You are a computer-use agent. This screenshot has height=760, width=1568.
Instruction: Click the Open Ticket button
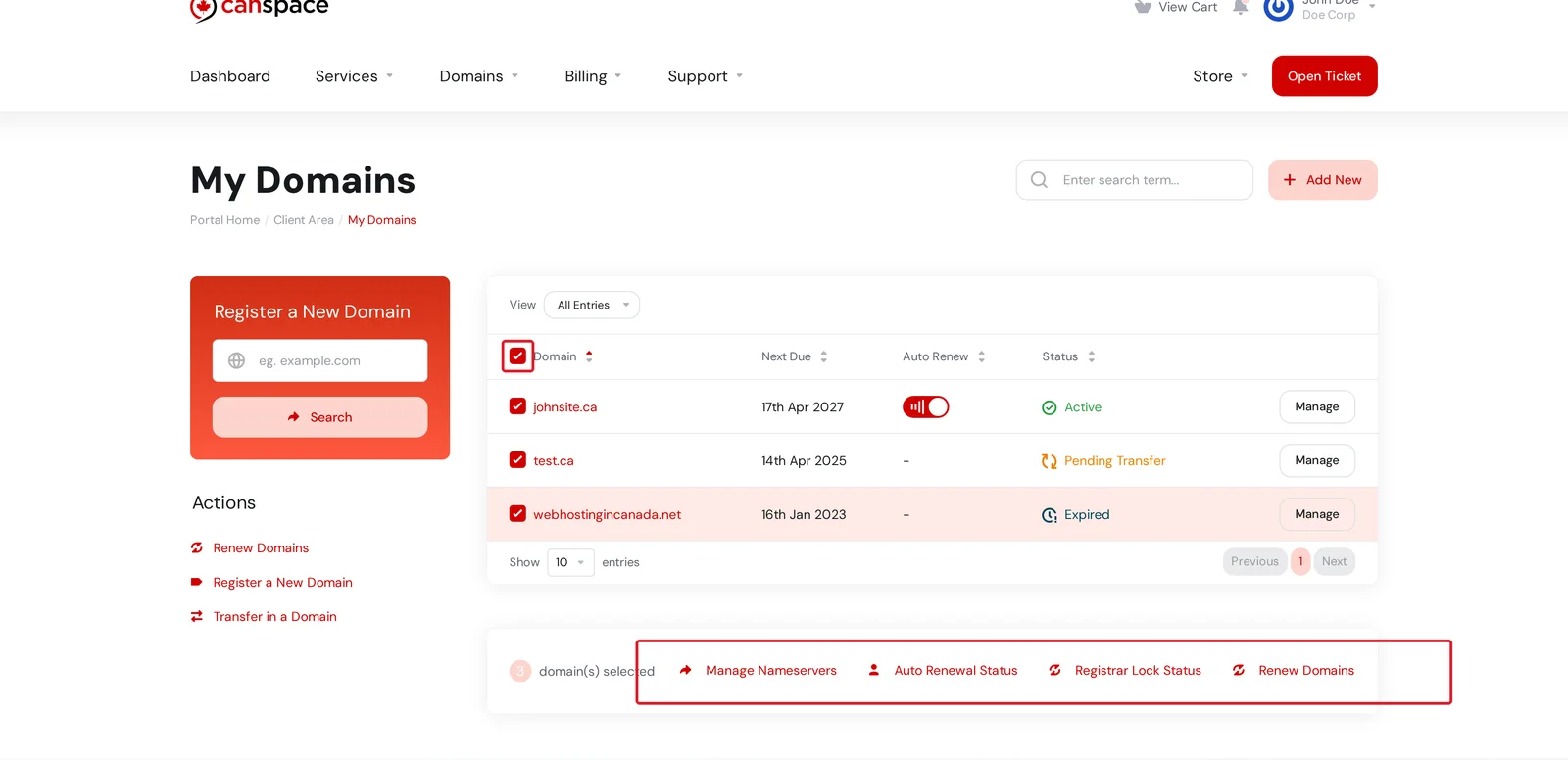coord(1325,76)
